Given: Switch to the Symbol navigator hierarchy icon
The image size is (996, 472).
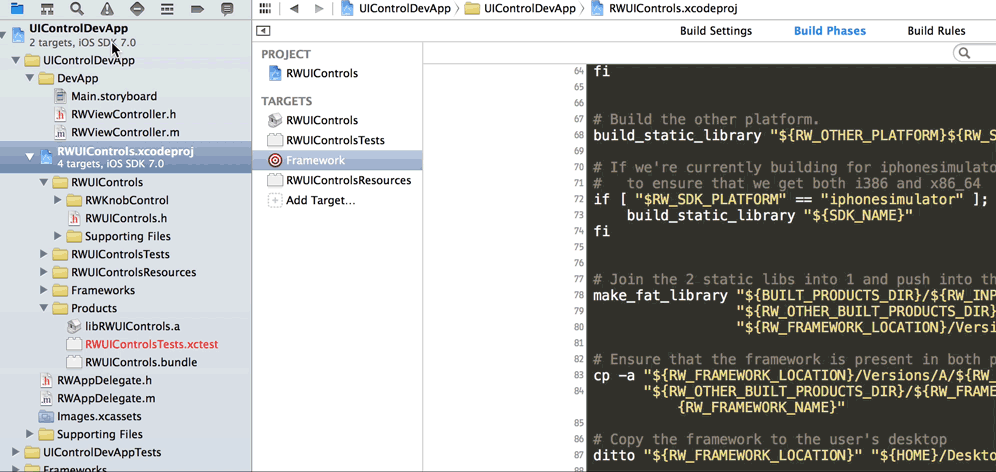Looking at the screenshot, I should tap(47, 8).
